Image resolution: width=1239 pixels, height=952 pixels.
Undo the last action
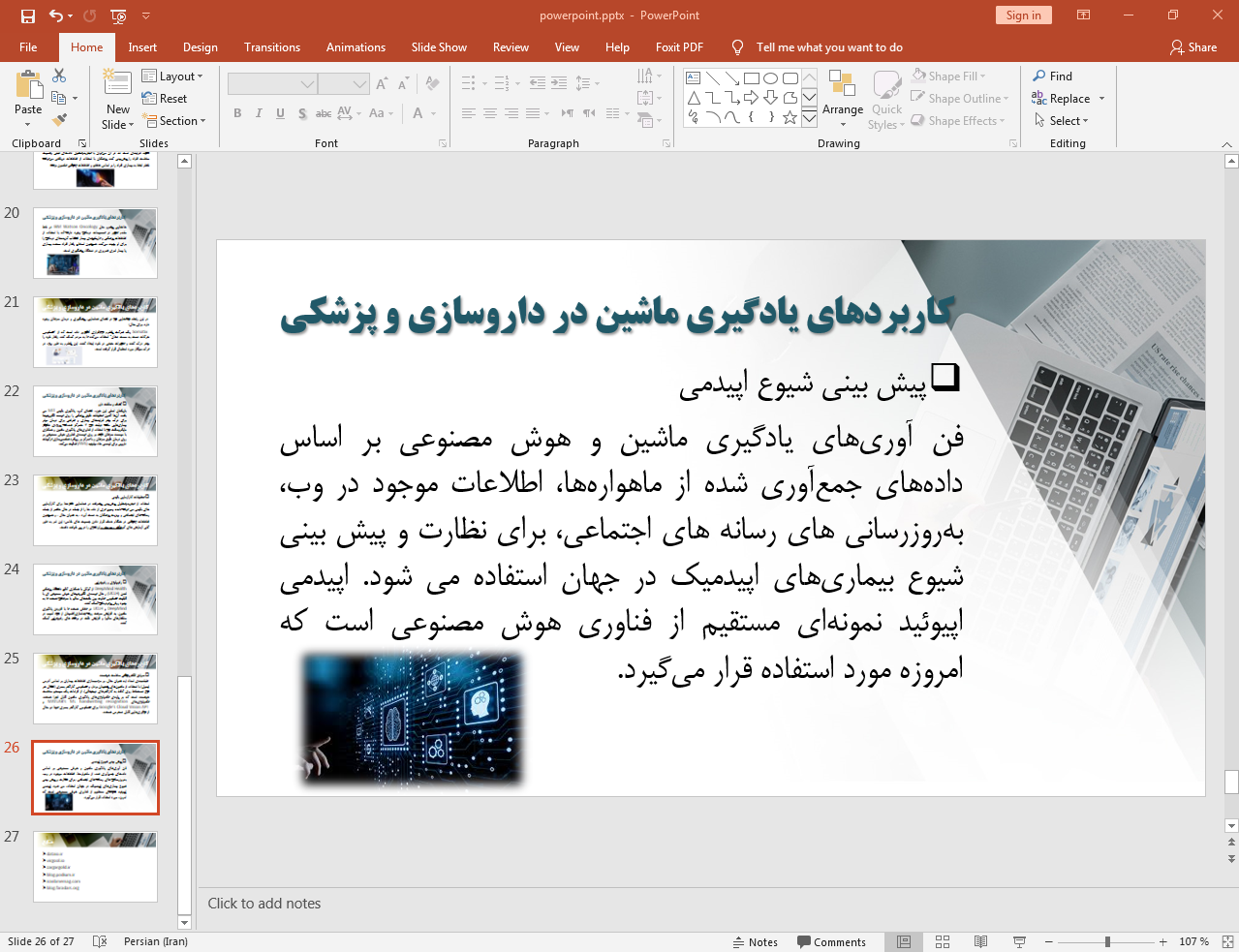[x=56, y=15]
